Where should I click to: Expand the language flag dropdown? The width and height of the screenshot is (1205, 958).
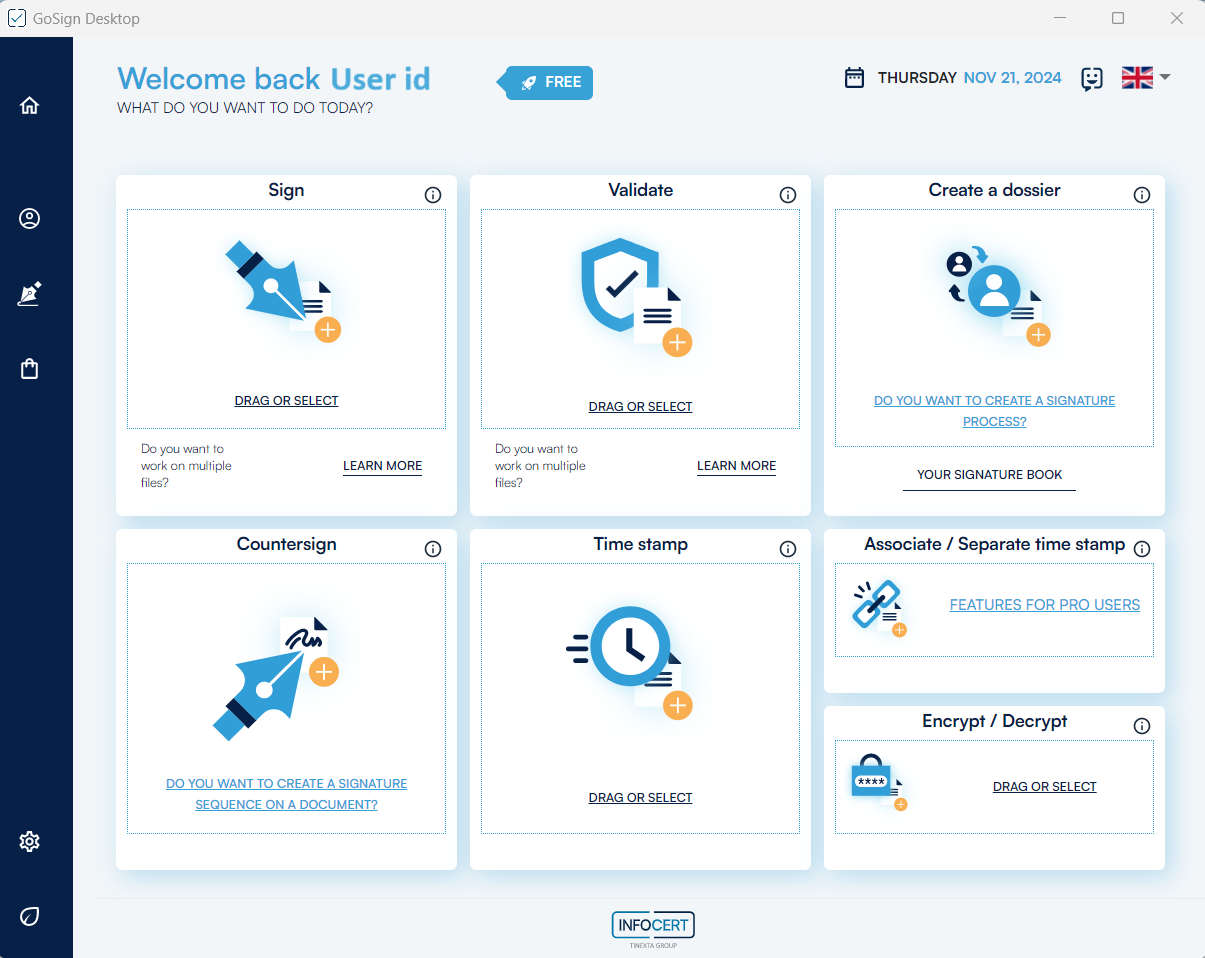click(x=1146, y=78)
